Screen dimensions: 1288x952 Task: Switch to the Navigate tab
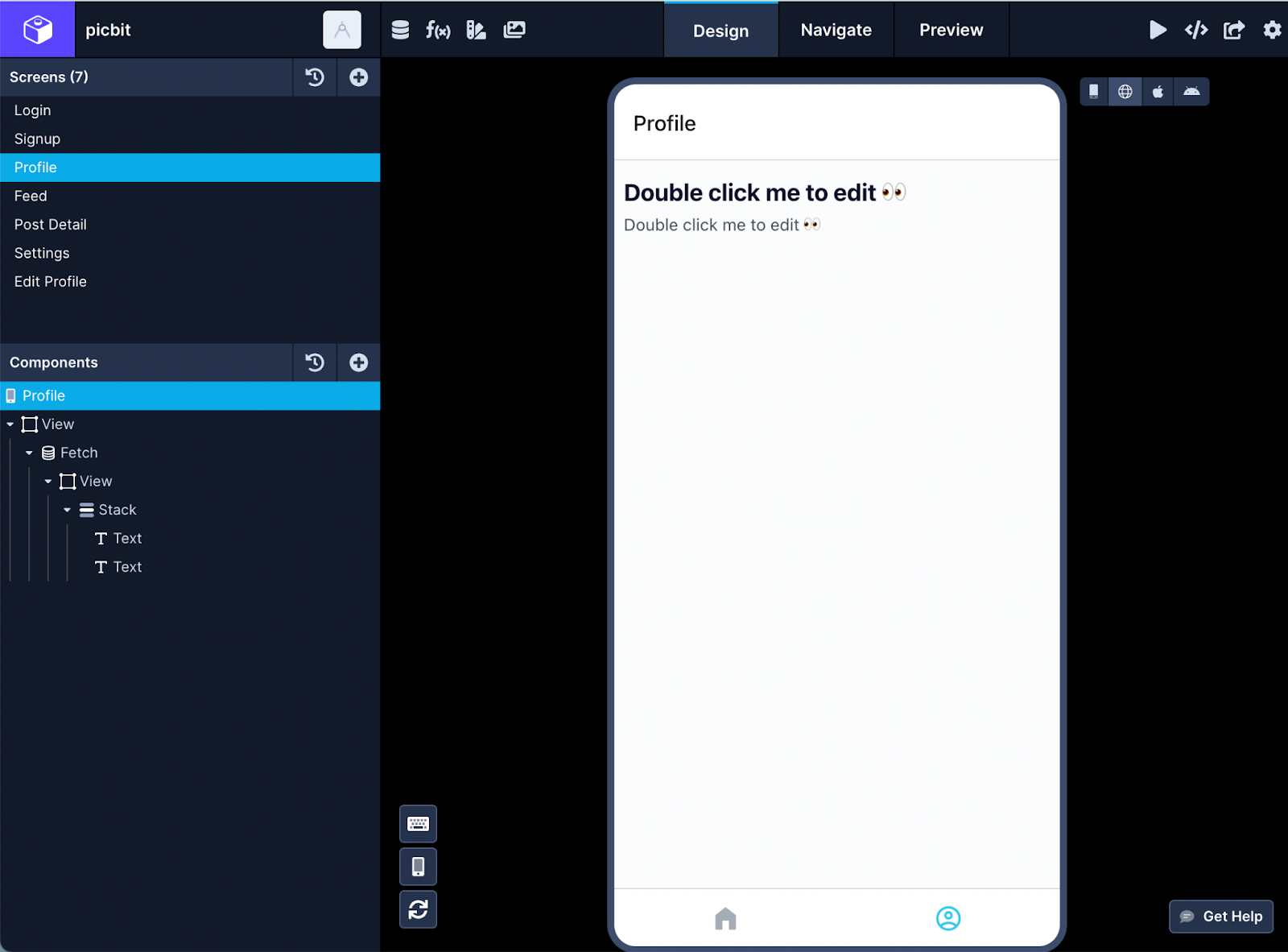click(836, 30)
